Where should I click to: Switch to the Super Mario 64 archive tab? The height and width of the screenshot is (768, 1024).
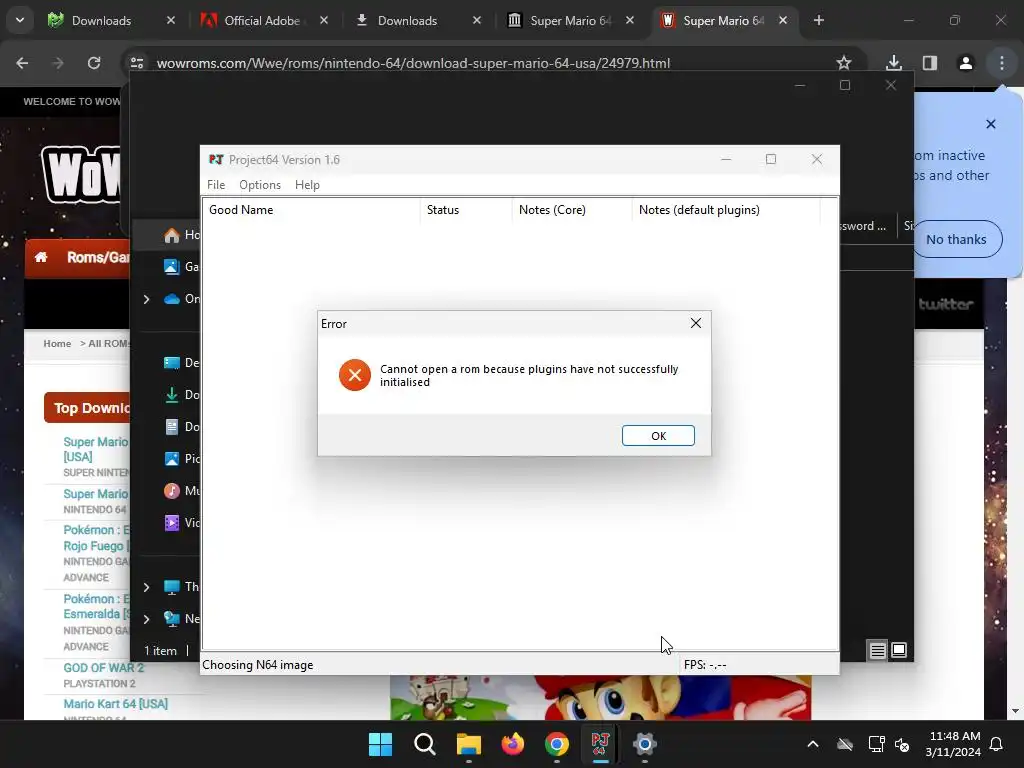click(x=569, y=20)
